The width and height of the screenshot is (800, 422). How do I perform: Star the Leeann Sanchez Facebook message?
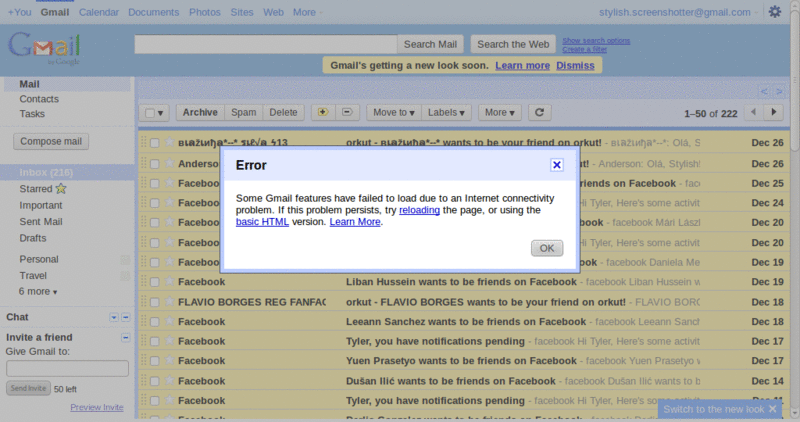coord(169,321)
